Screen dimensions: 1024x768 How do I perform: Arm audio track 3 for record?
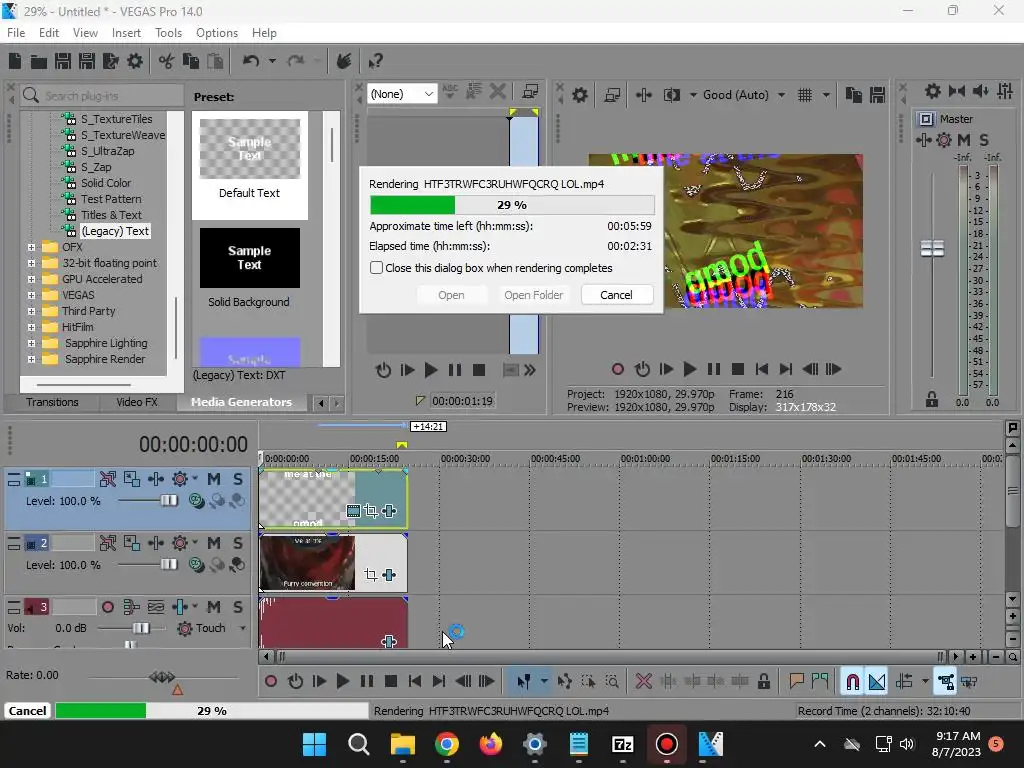coord(108,607)
